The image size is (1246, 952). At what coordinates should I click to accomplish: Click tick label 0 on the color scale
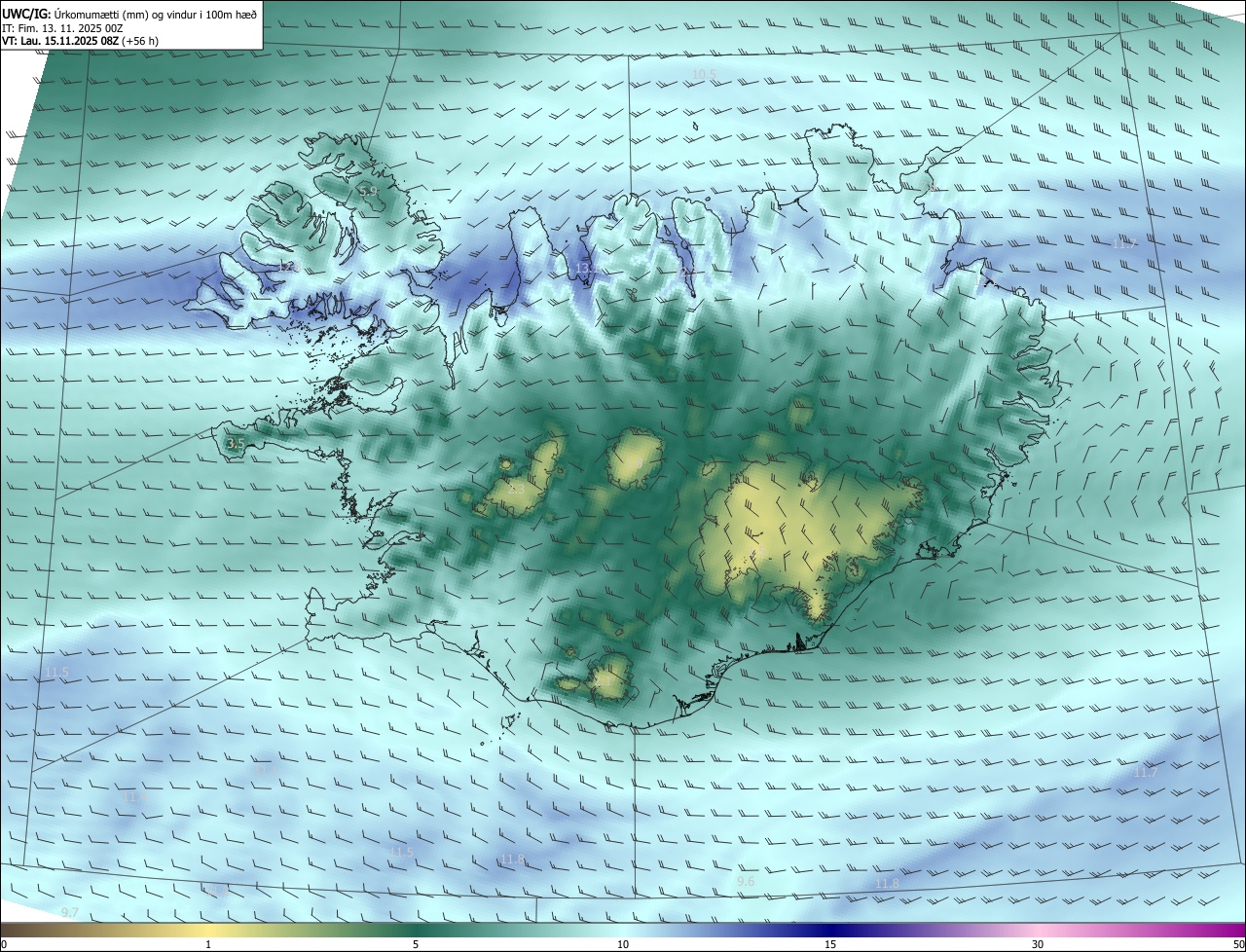(4, 945)
